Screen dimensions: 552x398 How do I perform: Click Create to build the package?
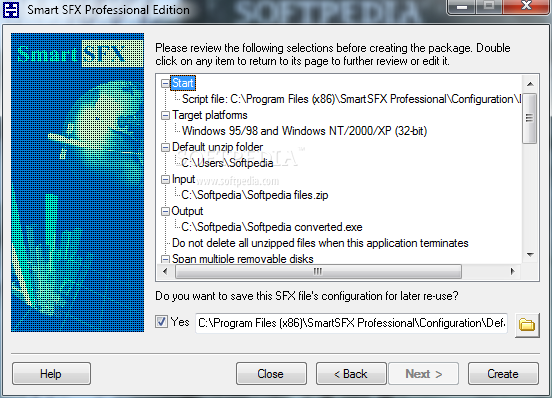pos(503,374)
